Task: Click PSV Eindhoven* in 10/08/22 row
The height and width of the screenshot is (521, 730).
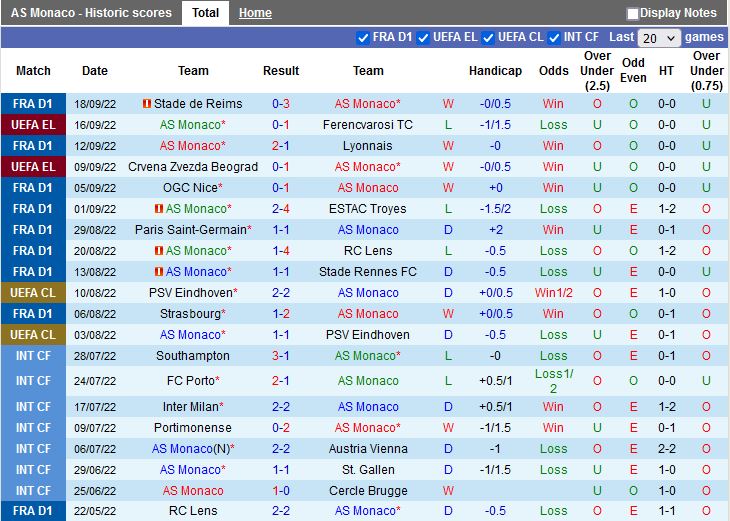Action: pos(193,292)
